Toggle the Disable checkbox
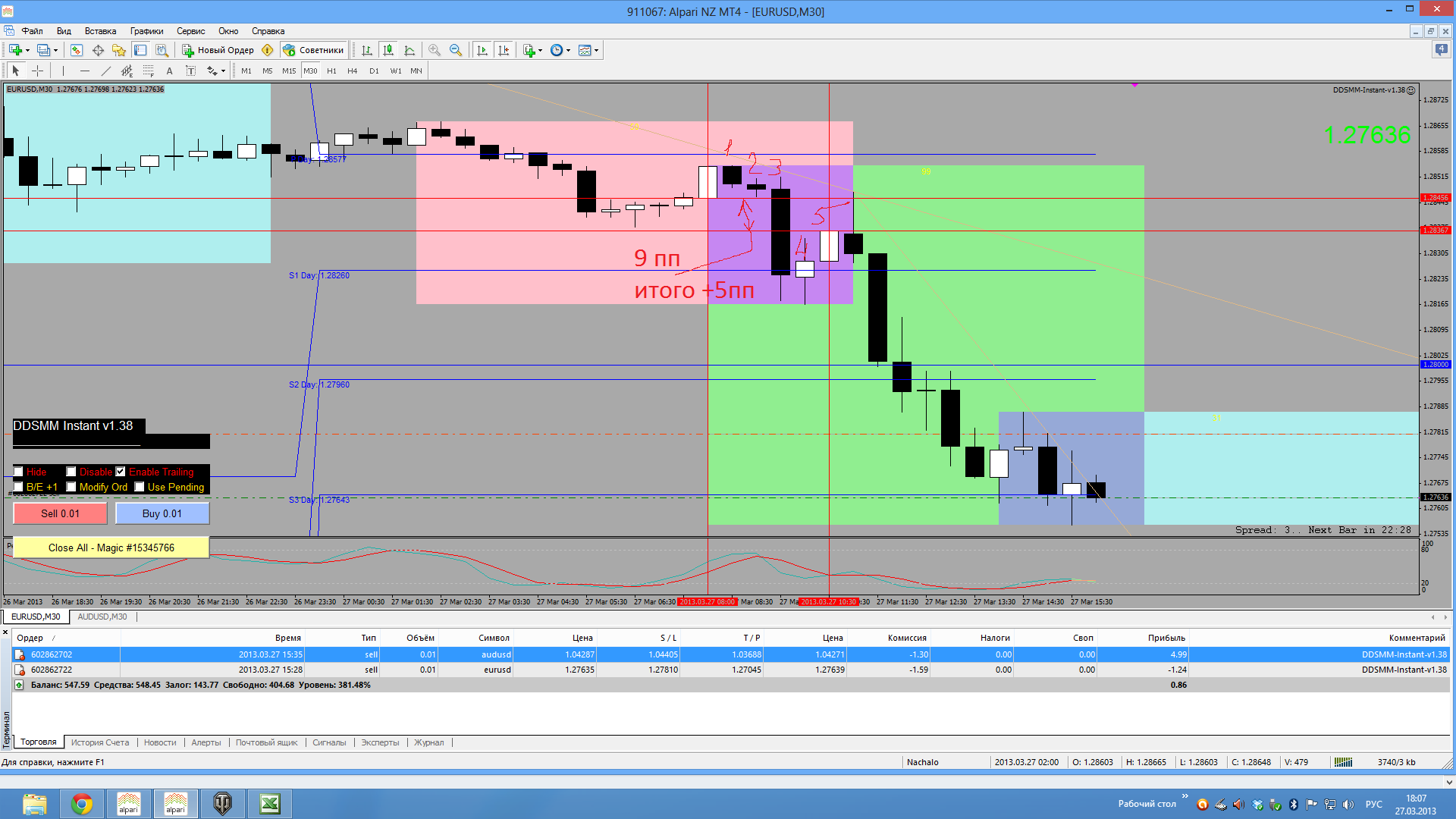 coord(71,472)
